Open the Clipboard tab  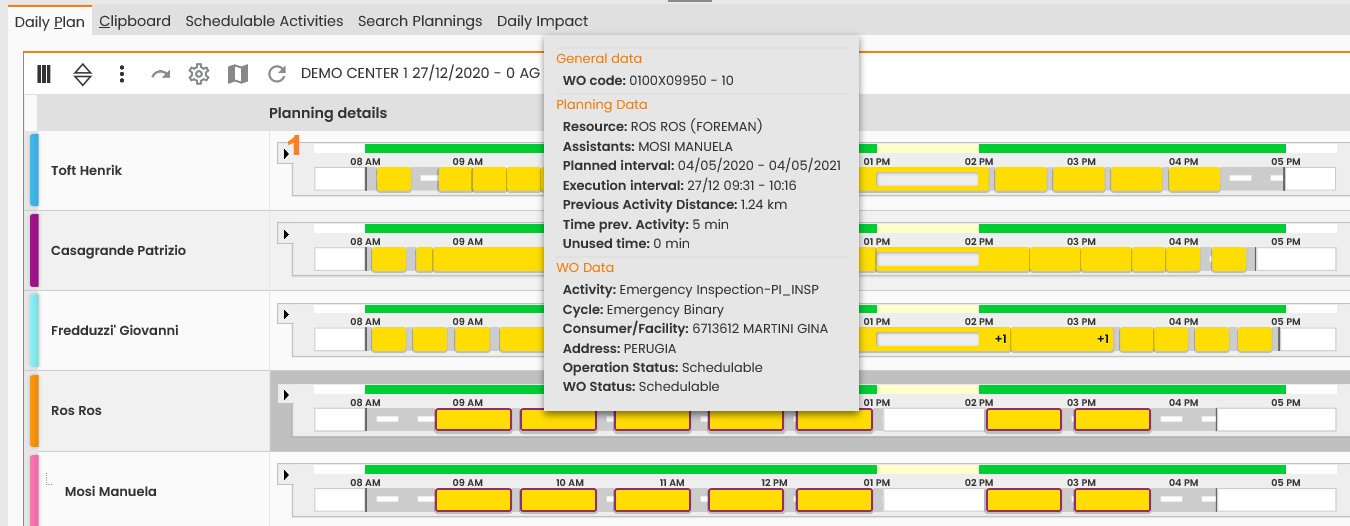[135, 21]
